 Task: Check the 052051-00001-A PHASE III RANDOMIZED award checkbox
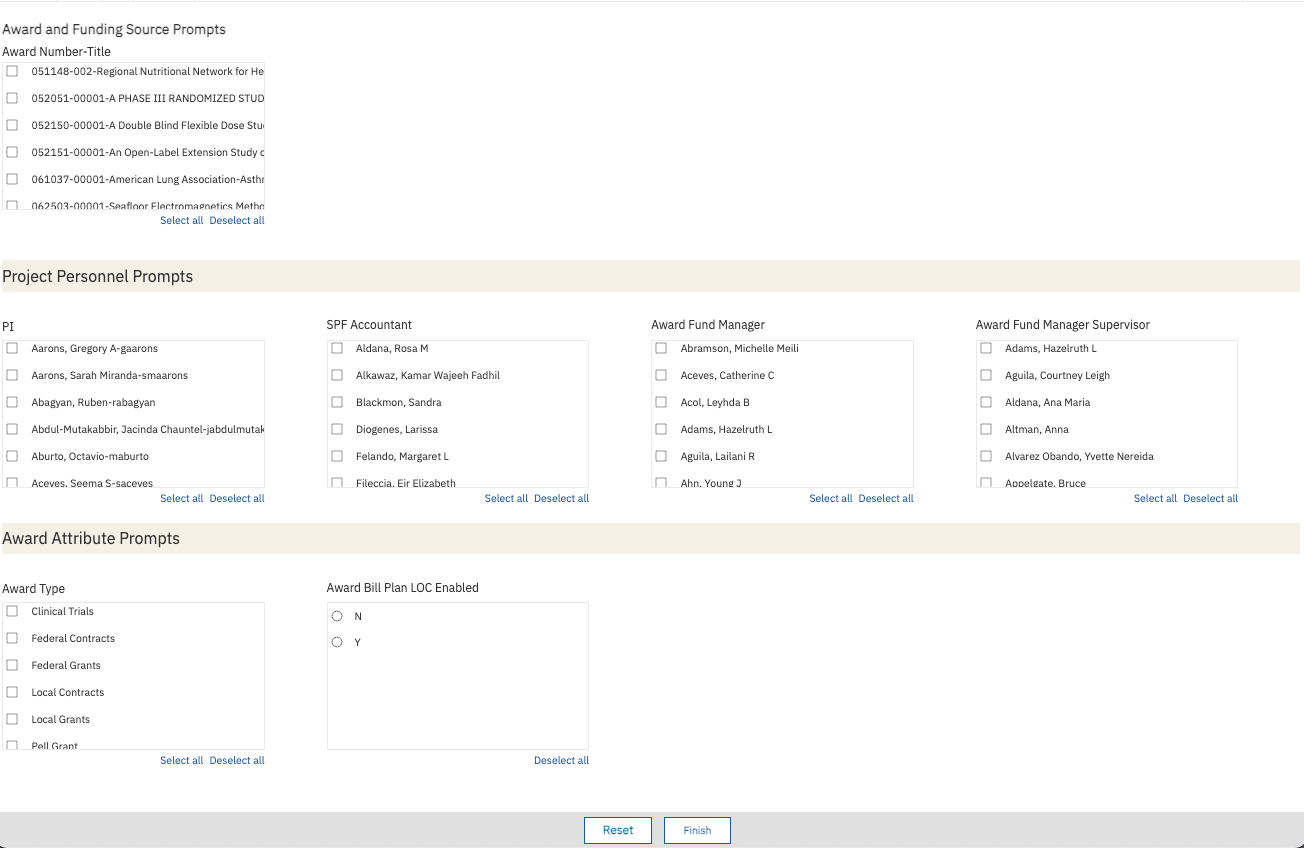coord(12,98)
